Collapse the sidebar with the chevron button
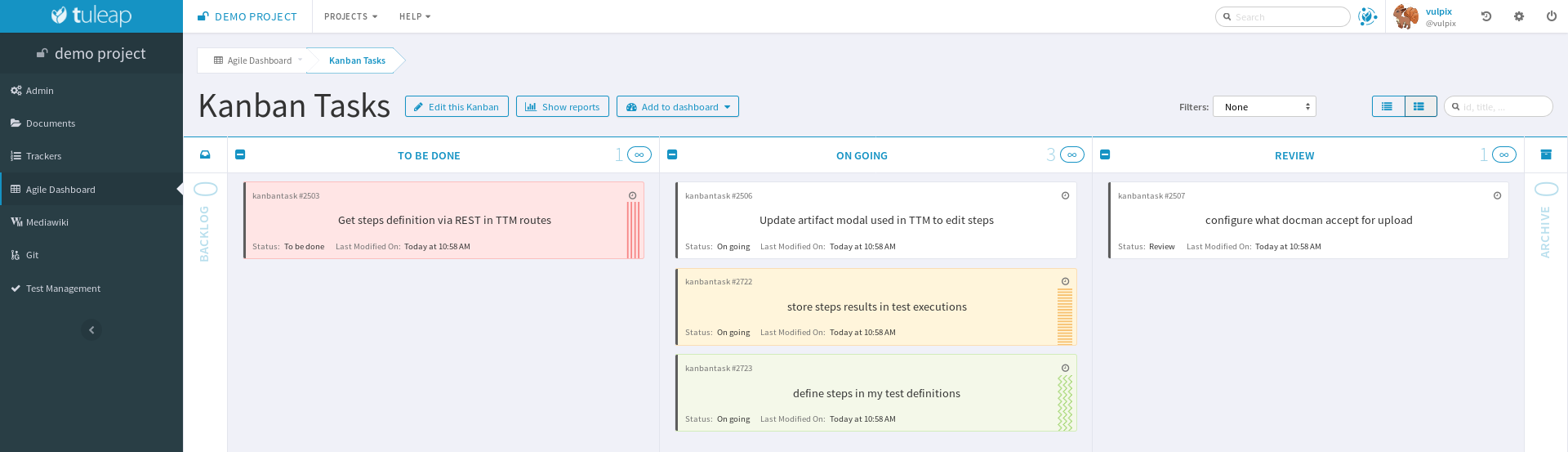1568x452 pixels. 91,330
